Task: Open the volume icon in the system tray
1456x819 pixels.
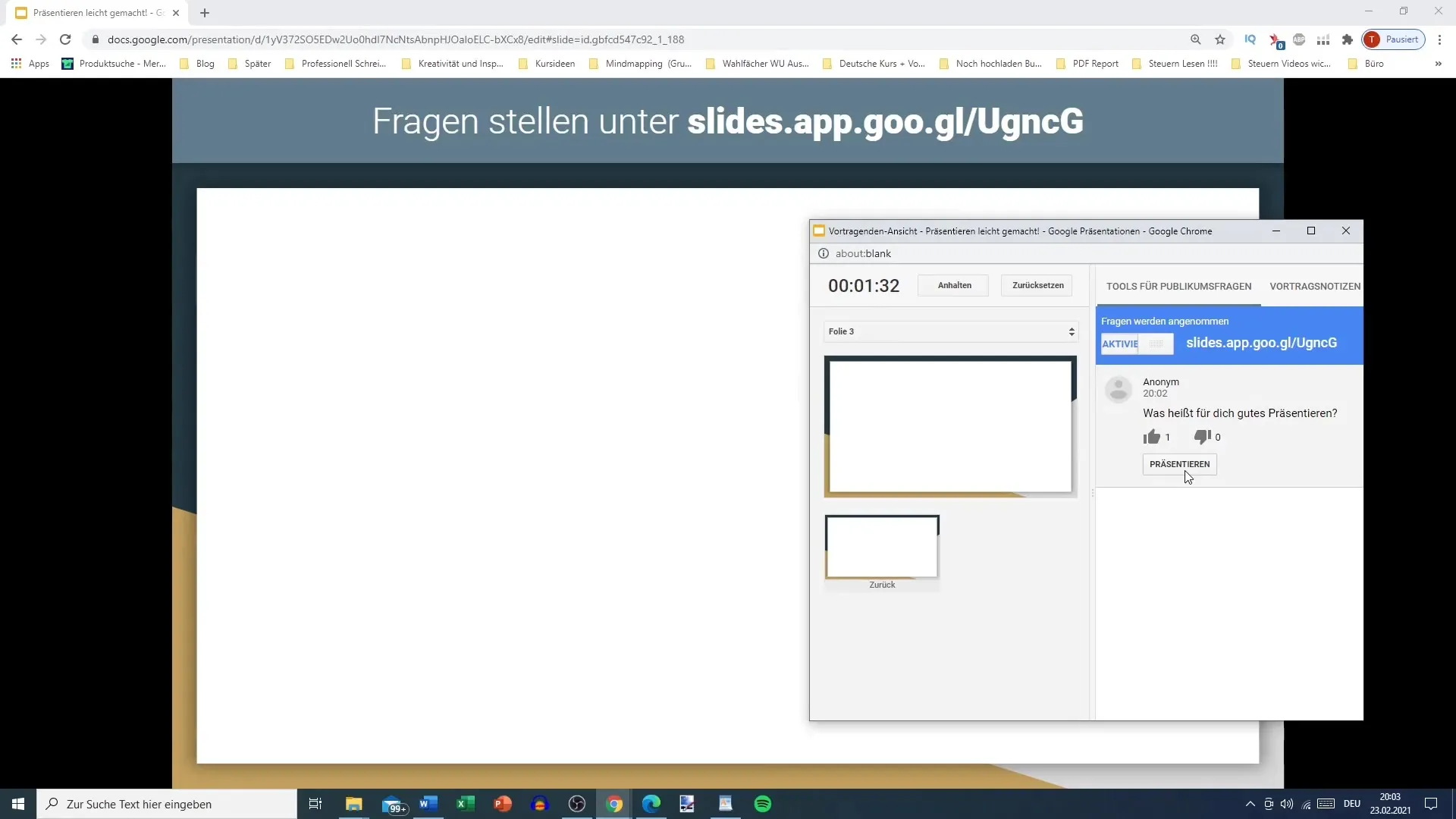Action: pyautogui.click(x=1287, y=804)
